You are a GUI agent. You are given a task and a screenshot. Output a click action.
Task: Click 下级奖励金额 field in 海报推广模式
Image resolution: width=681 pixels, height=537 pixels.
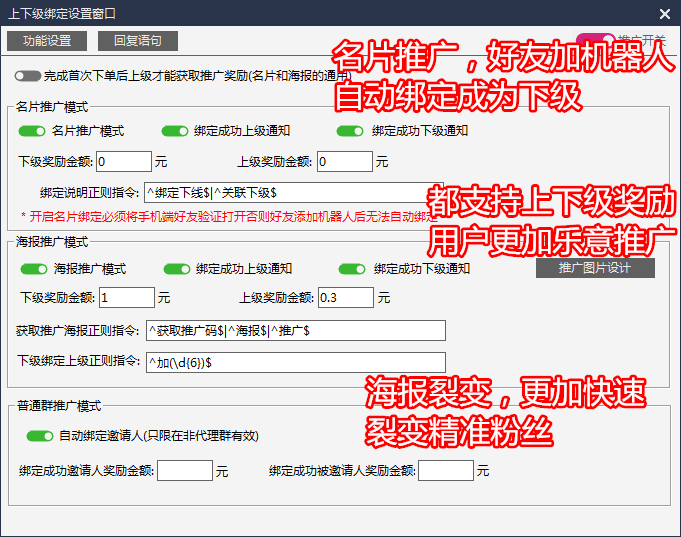point(126,297)
